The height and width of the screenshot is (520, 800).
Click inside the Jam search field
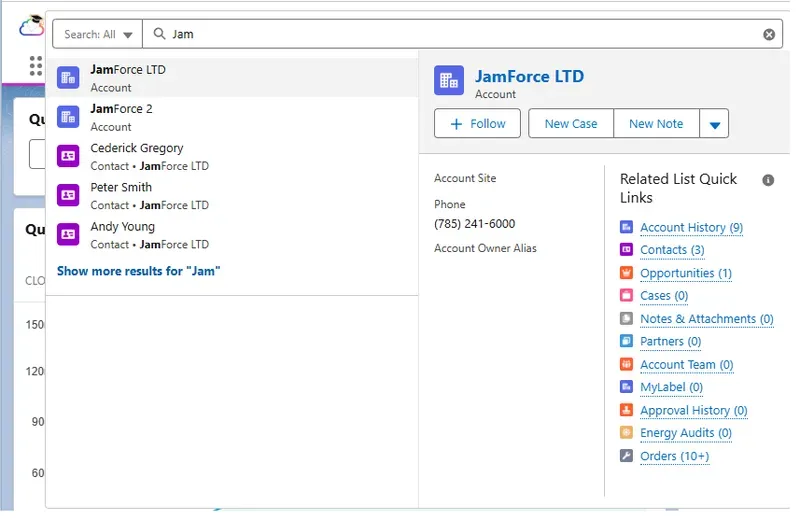(462, 34)
